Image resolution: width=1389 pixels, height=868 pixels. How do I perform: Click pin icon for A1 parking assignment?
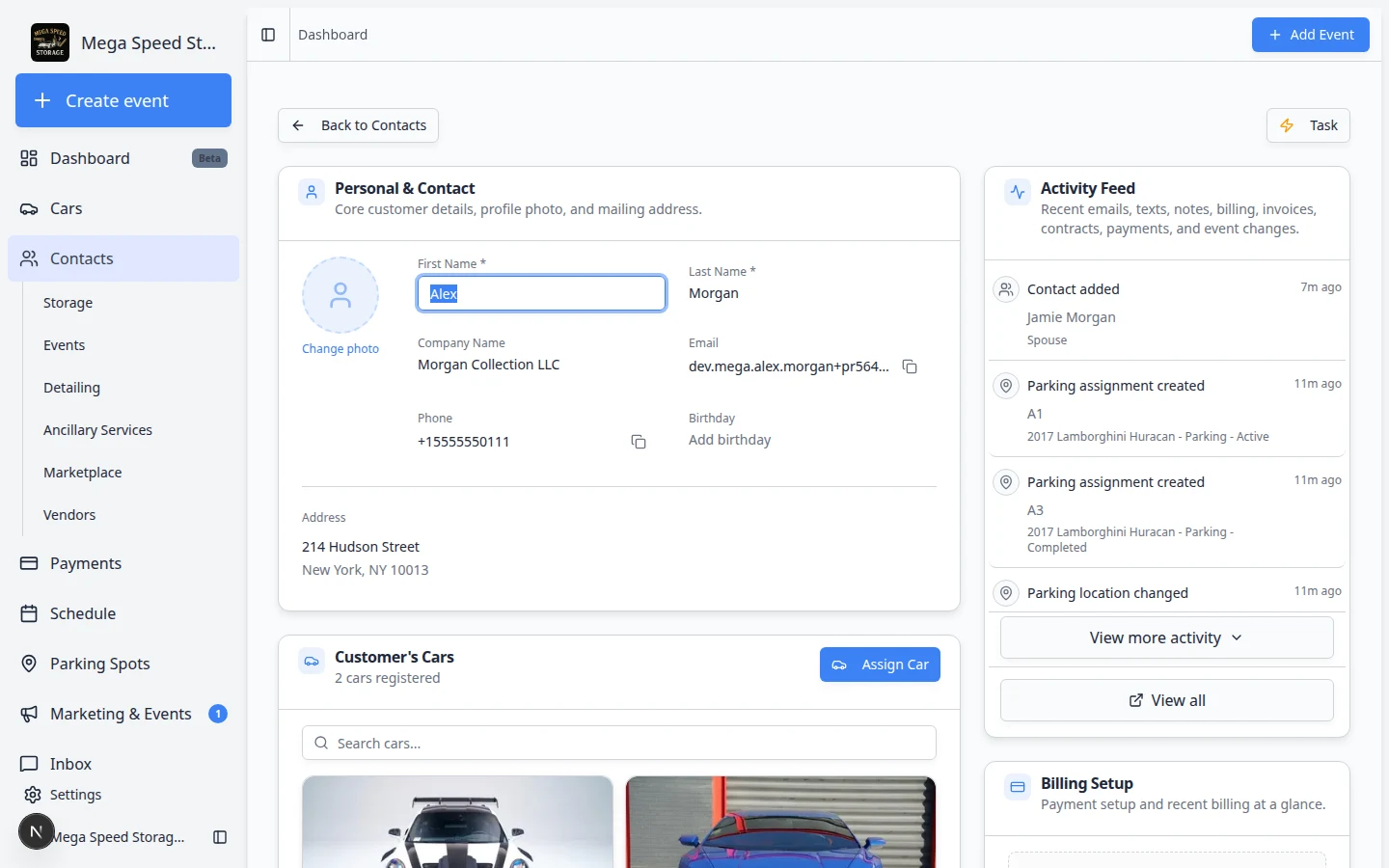(x=1006, y=386)
